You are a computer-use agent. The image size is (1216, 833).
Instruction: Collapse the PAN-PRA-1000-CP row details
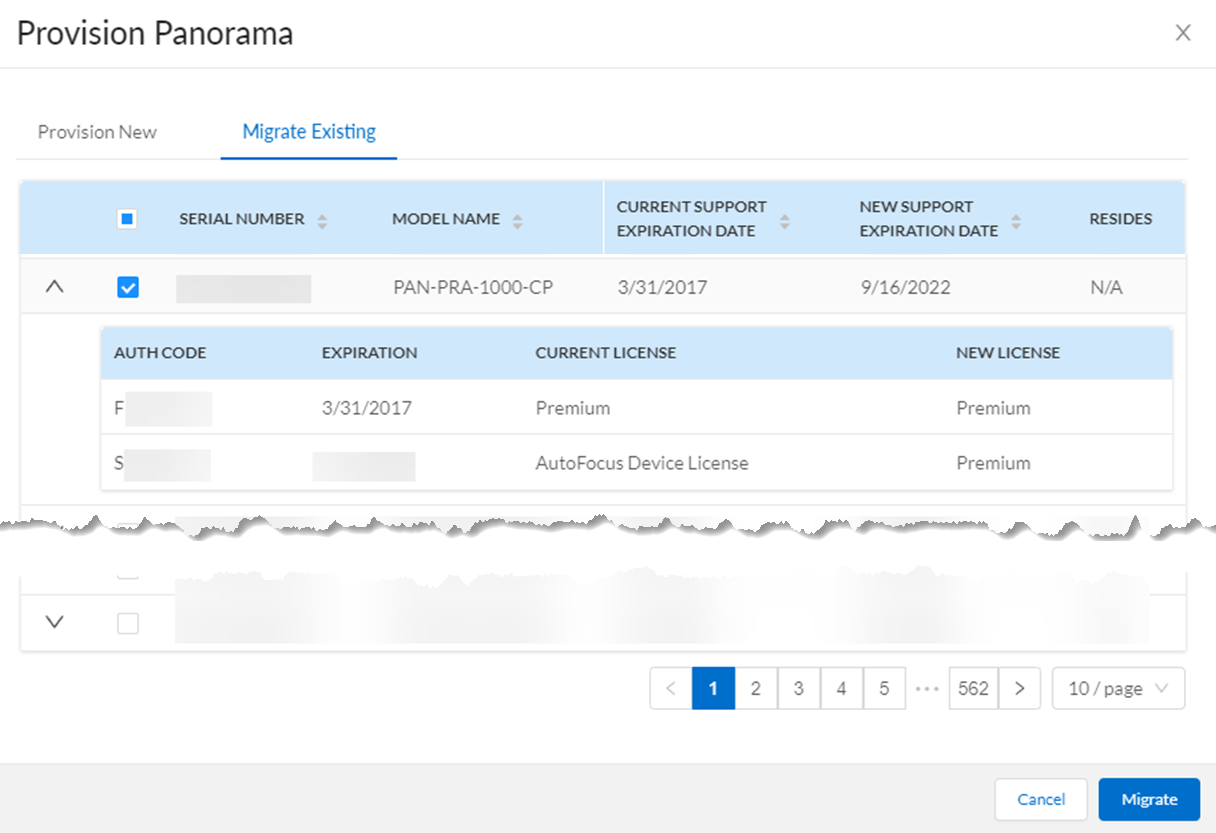(x=55, y=287)
